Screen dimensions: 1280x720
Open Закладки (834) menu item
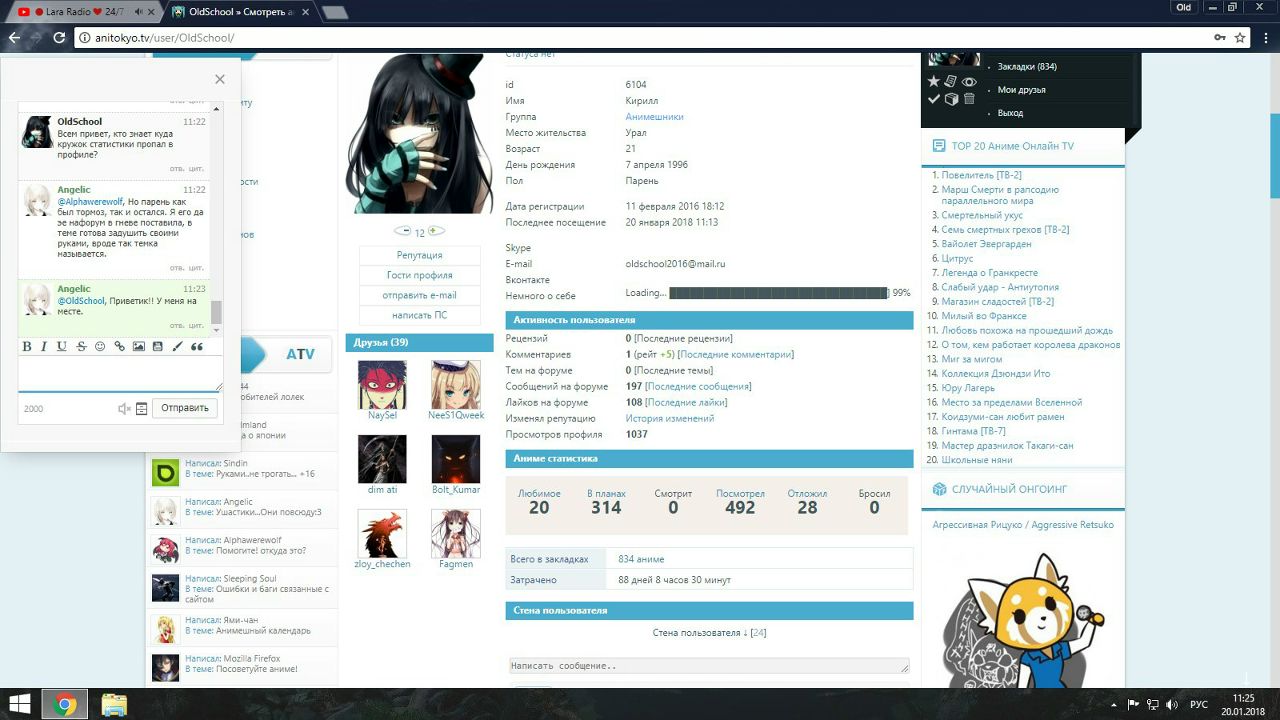[1027, 67]
